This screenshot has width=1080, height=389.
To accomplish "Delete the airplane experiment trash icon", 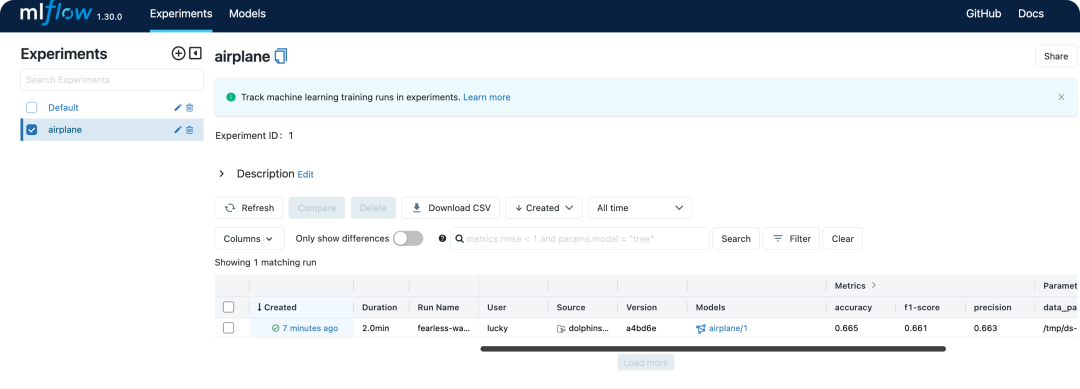I will coord(190,130).
